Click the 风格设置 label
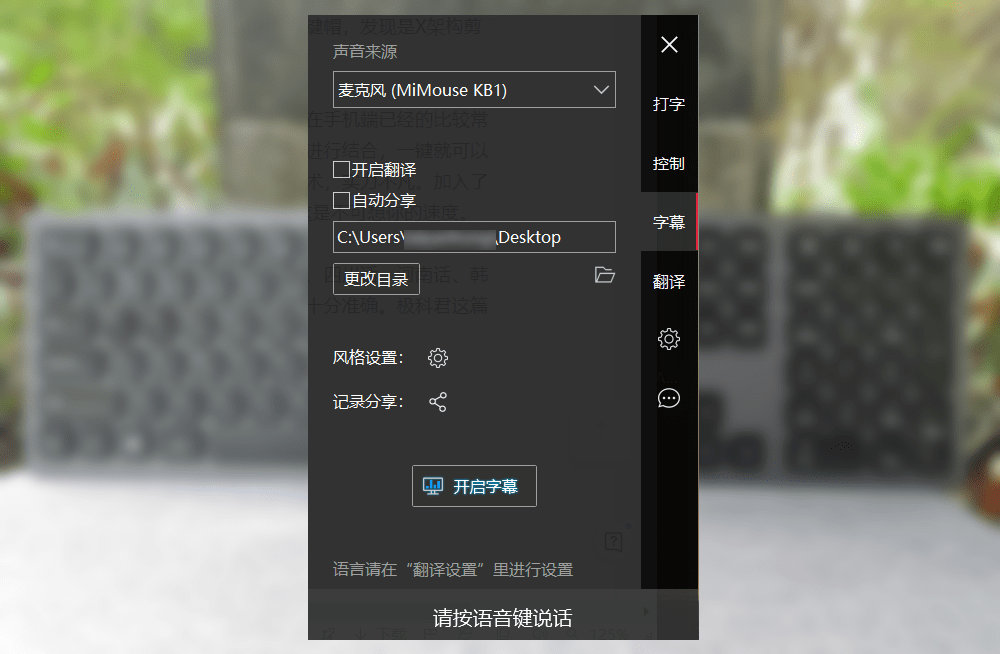 pos(368,358)
